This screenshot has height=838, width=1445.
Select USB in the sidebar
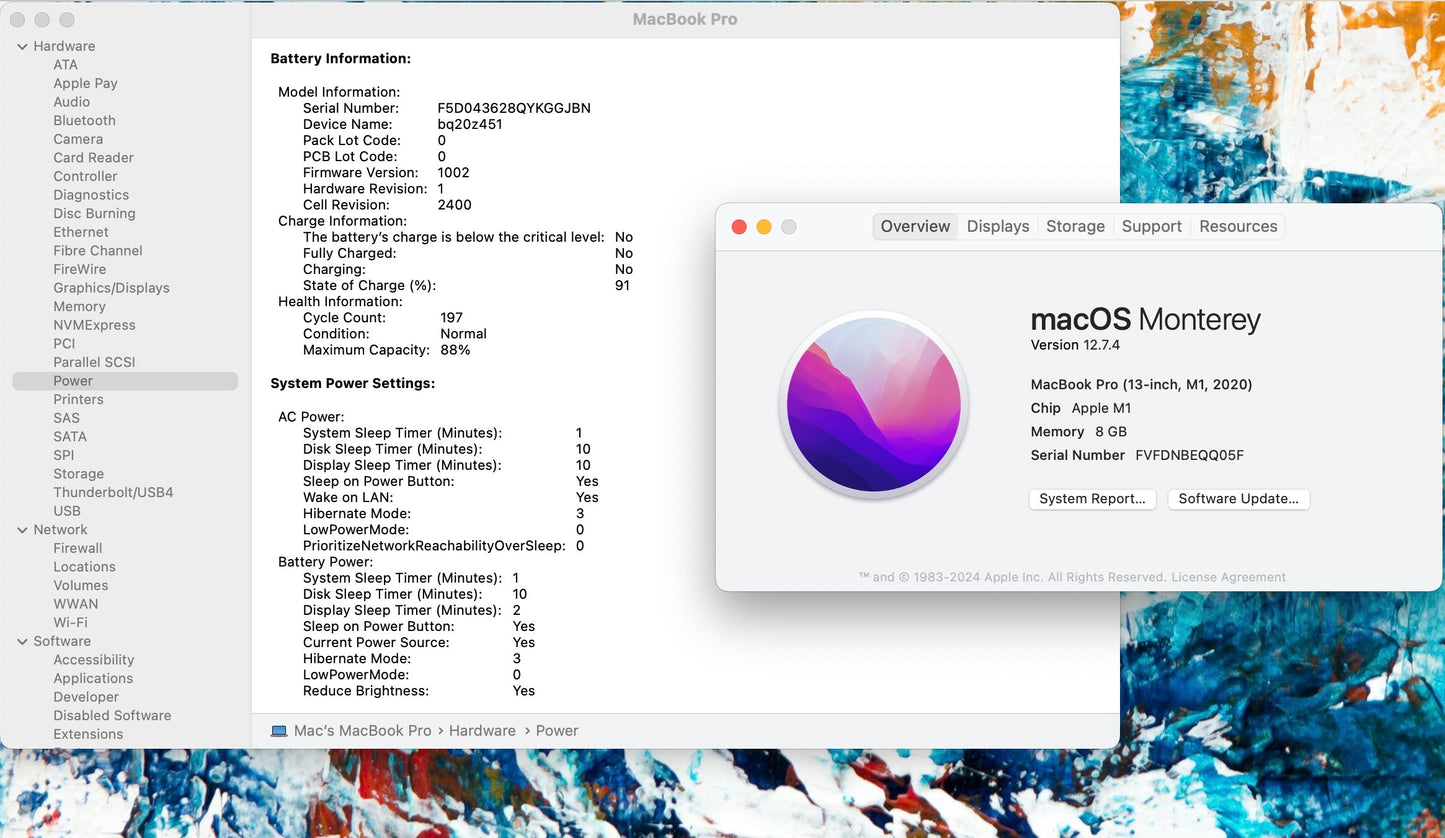coord(67,511)
